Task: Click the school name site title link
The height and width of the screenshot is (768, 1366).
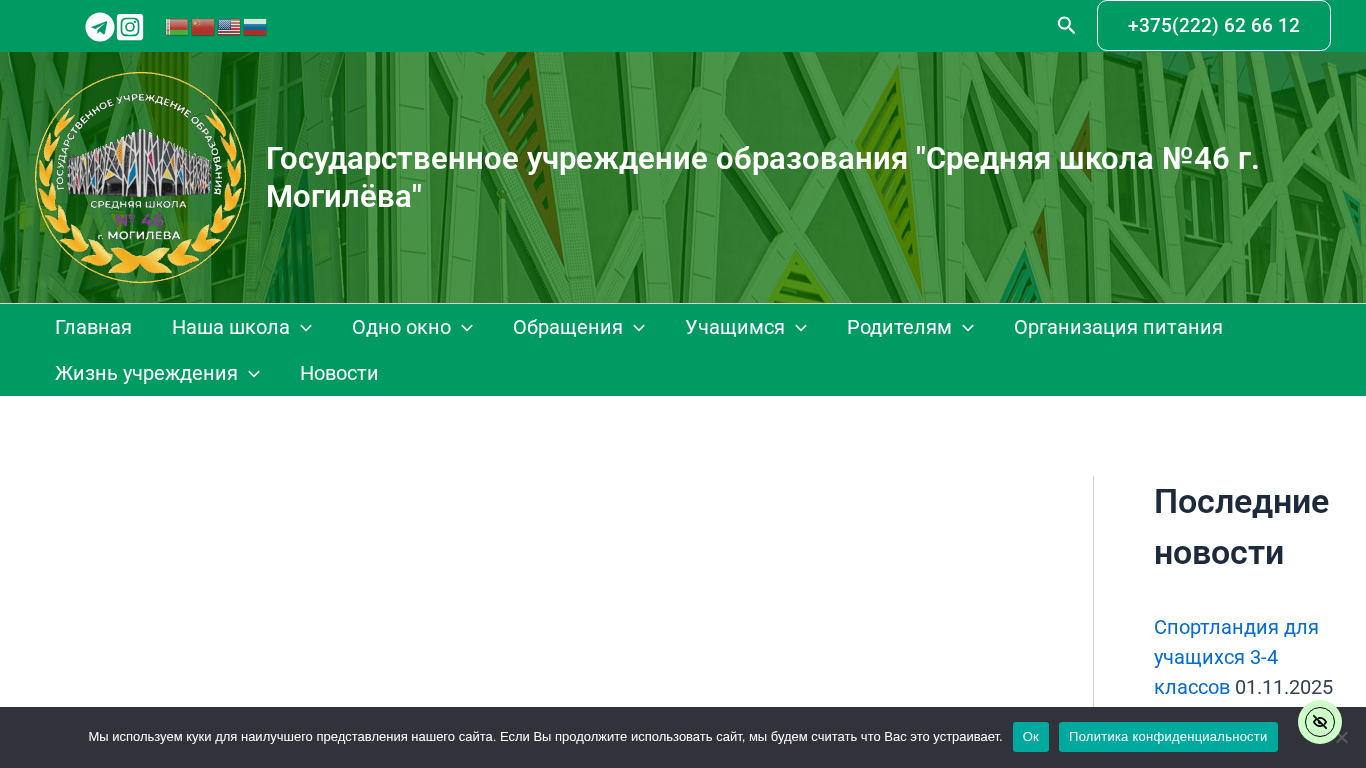Action: point(763,178)
